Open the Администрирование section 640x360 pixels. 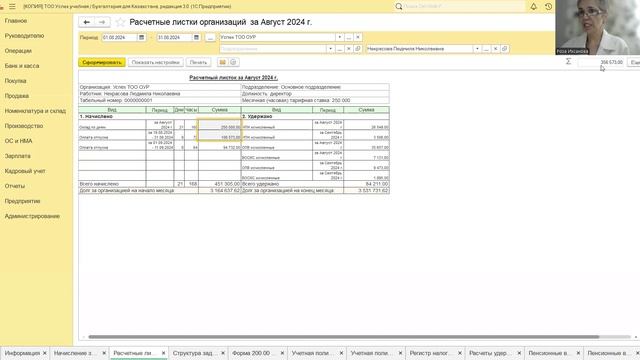point(32,216)
